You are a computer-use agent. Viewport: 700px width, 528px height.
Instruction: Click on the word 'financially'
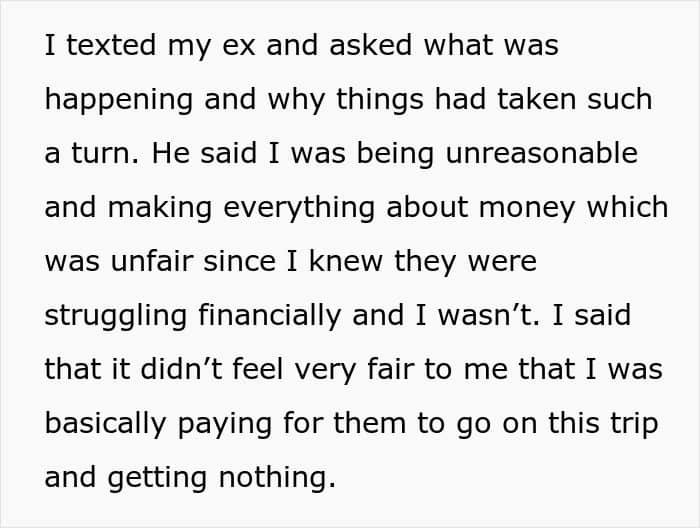click(x=269, y=316)
